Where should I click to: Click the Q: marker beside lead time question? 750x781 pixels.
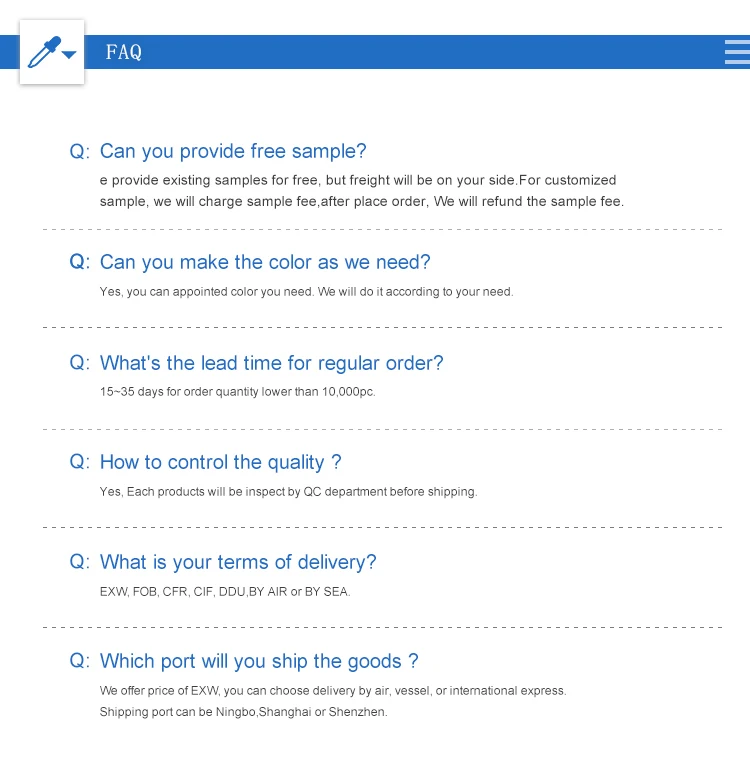pyautogui.click(x=80, y=363)
